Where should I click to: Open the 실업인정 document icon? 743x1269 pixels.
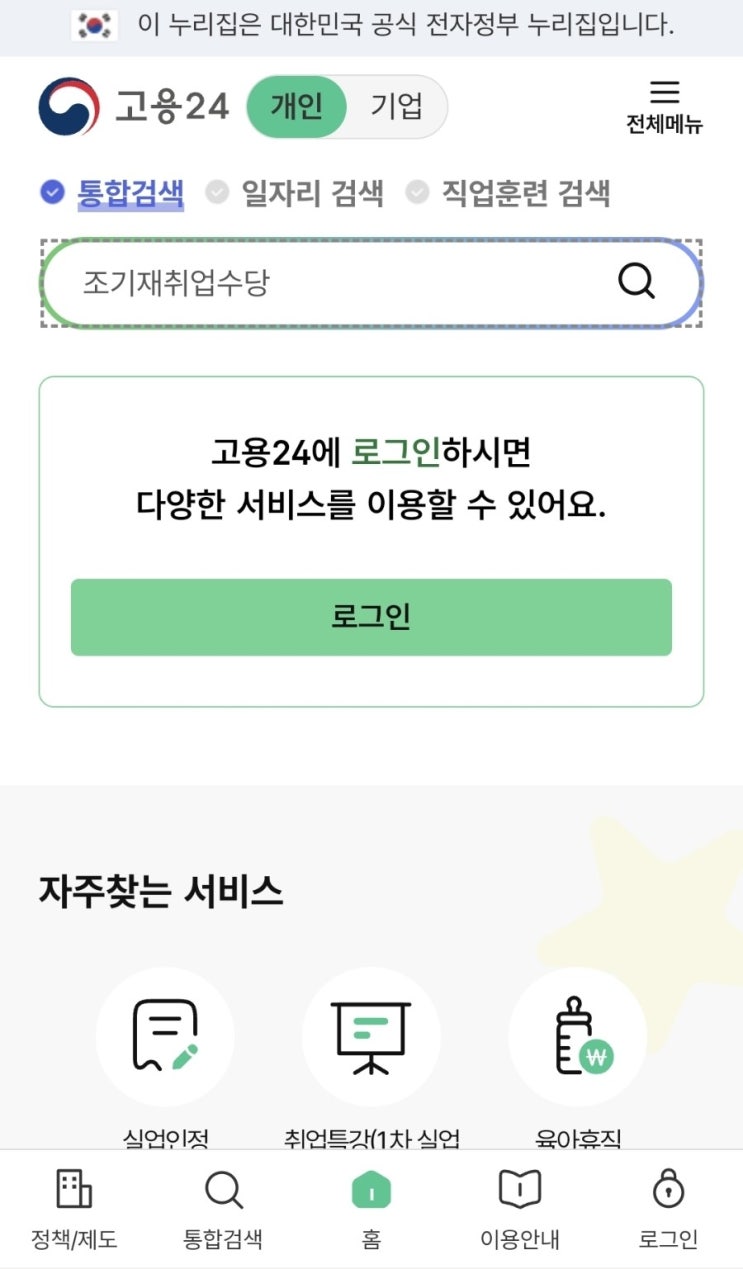165,1036
